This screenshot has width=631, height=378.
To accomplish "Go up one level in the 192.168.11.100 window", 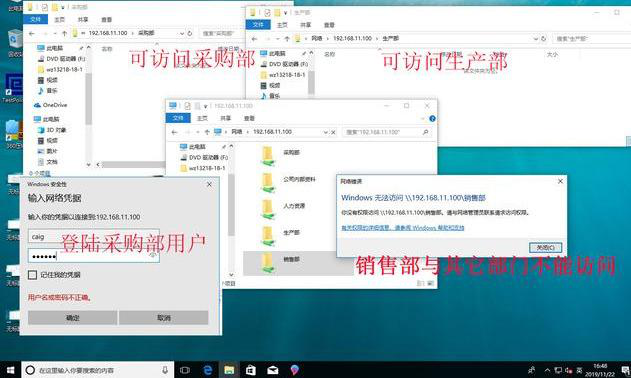I will pyautogui.click(x=207, y=132).
